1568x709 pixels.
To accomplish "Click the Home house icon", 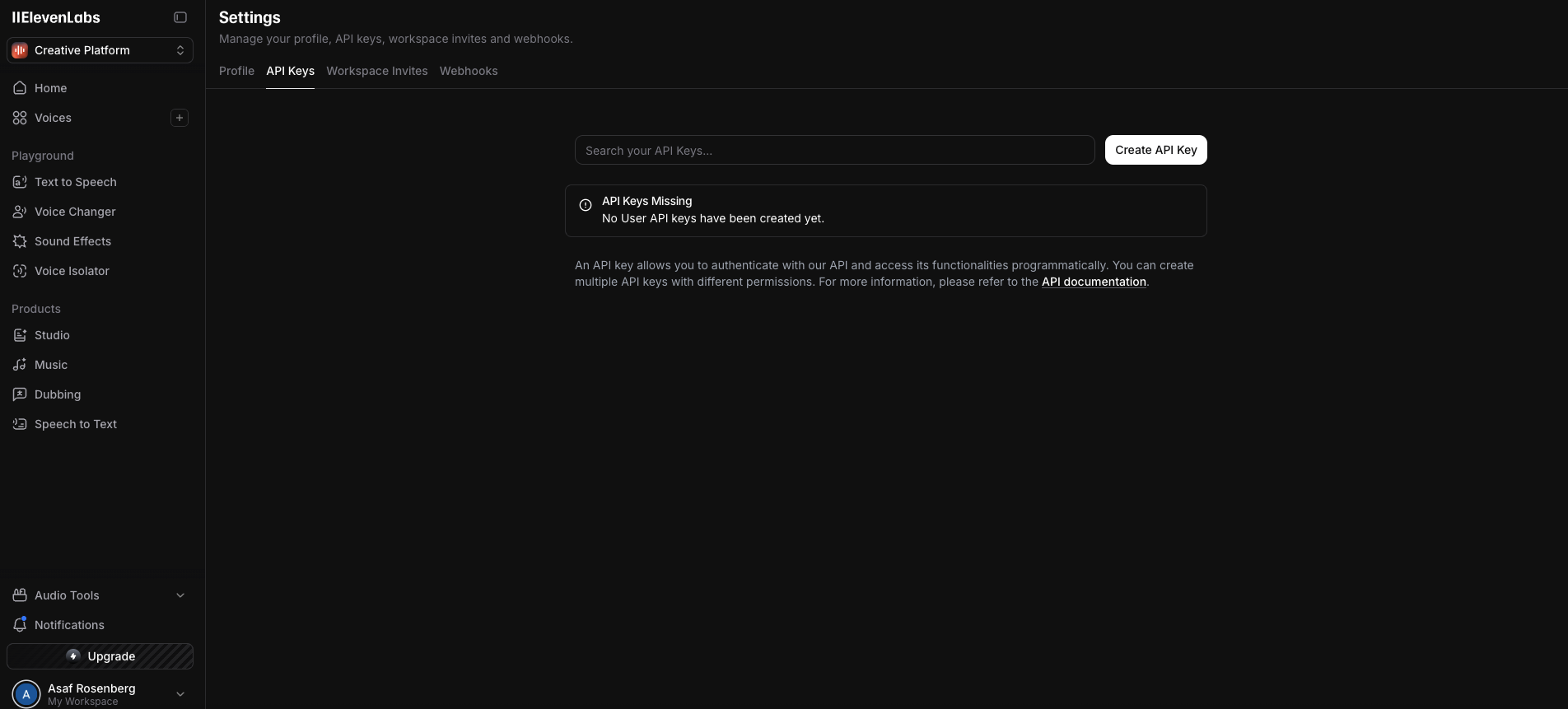I will click(x=20, y=88).
